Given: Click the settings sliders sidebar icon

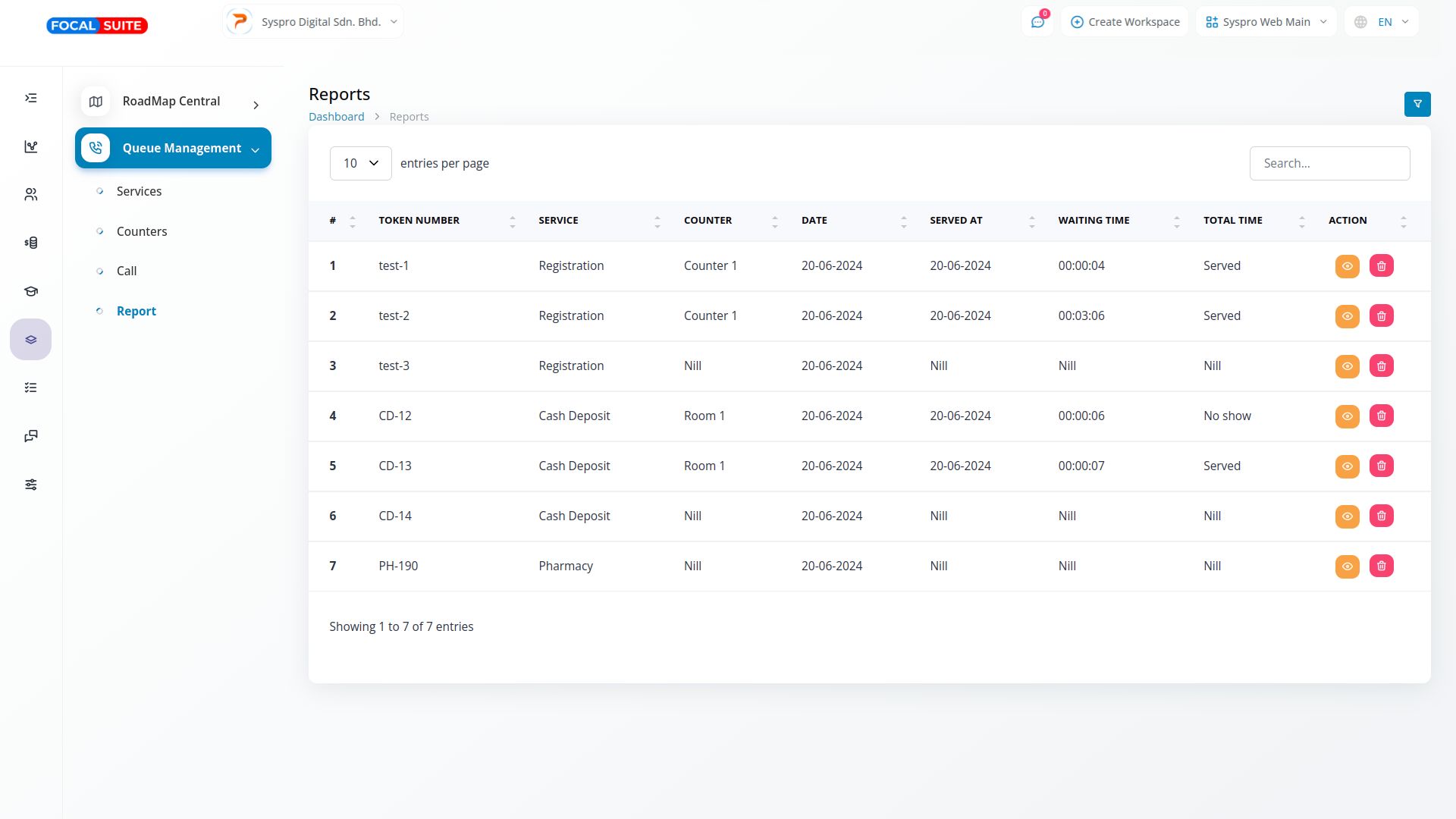Looking at the screenshot, I should click(31, 485).
